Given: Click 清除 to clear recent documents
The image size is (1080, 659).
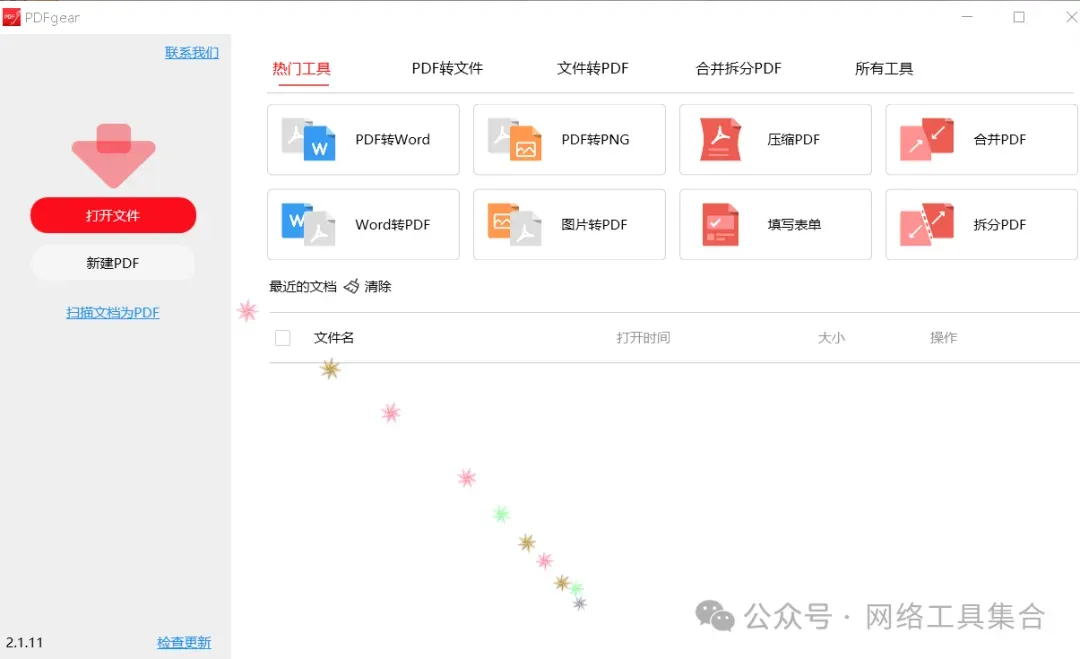Looking at the screenshot, I should [x=377, y=286].
